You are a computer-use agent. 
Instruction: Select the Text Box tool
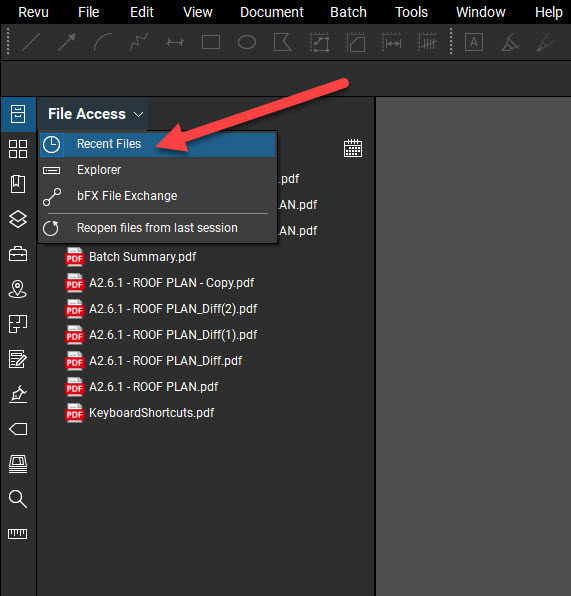tap(474, 42)
